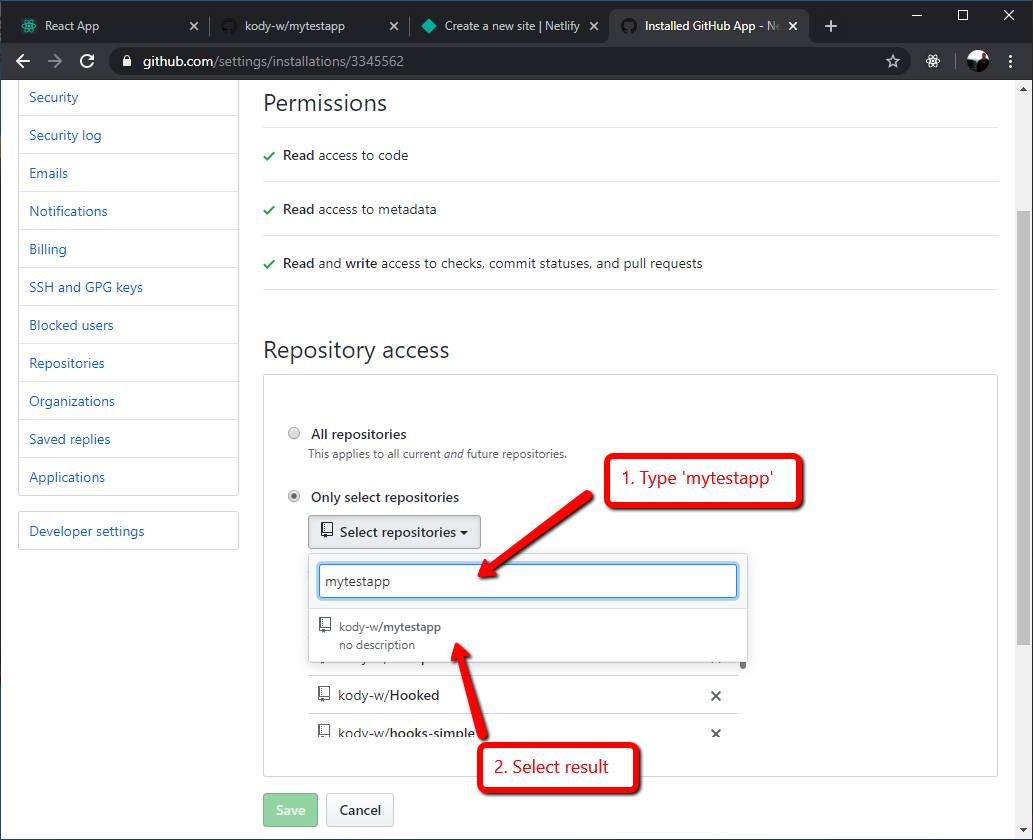Click the browser forward arrow
1033x840 pixels.
(x=55, y=61)
